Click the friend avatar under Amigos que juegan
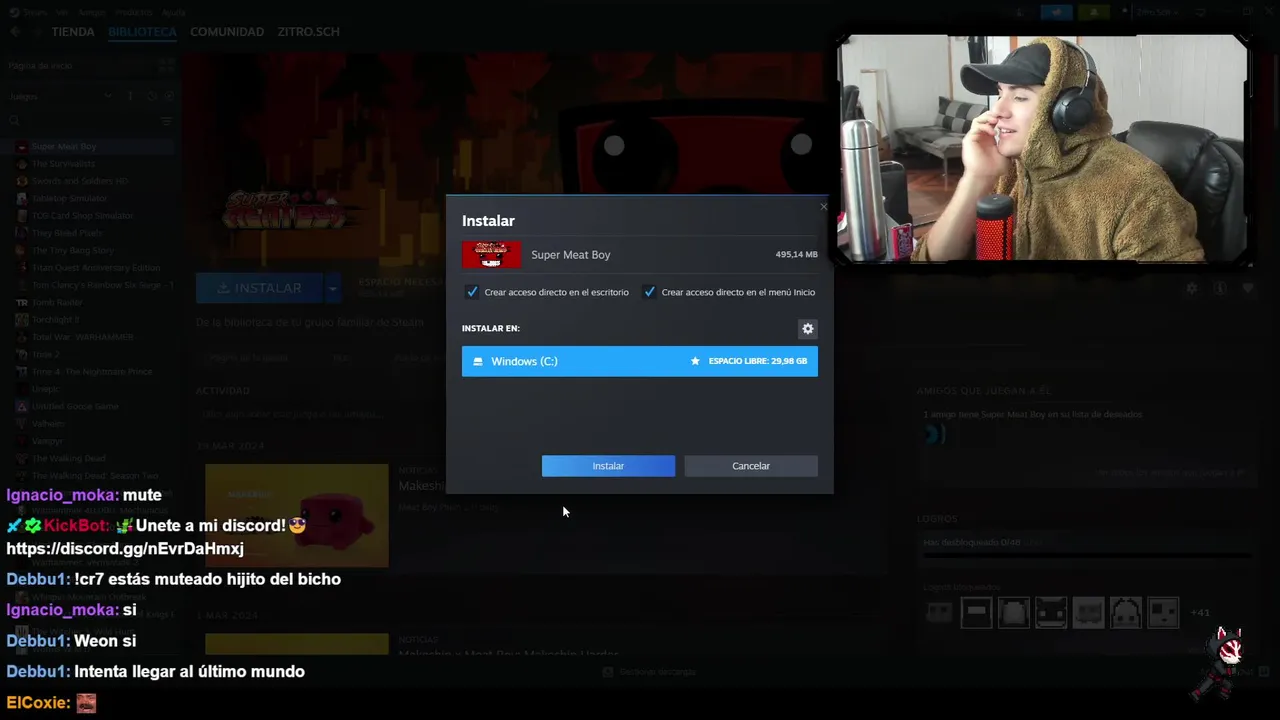 934,434
